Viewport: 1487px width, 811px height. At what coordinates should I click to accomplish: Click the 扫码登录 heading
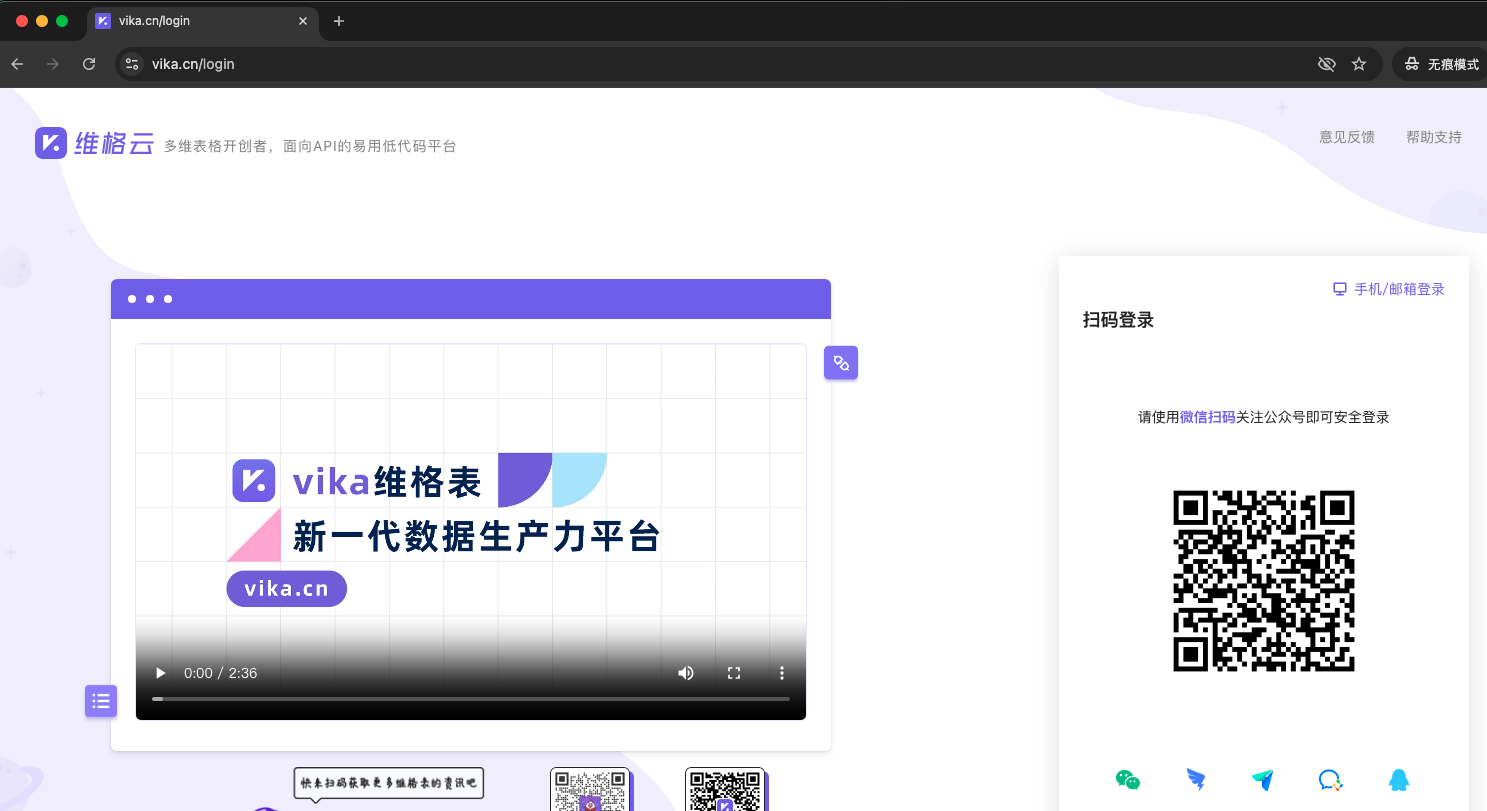(x=1119, y=320)
